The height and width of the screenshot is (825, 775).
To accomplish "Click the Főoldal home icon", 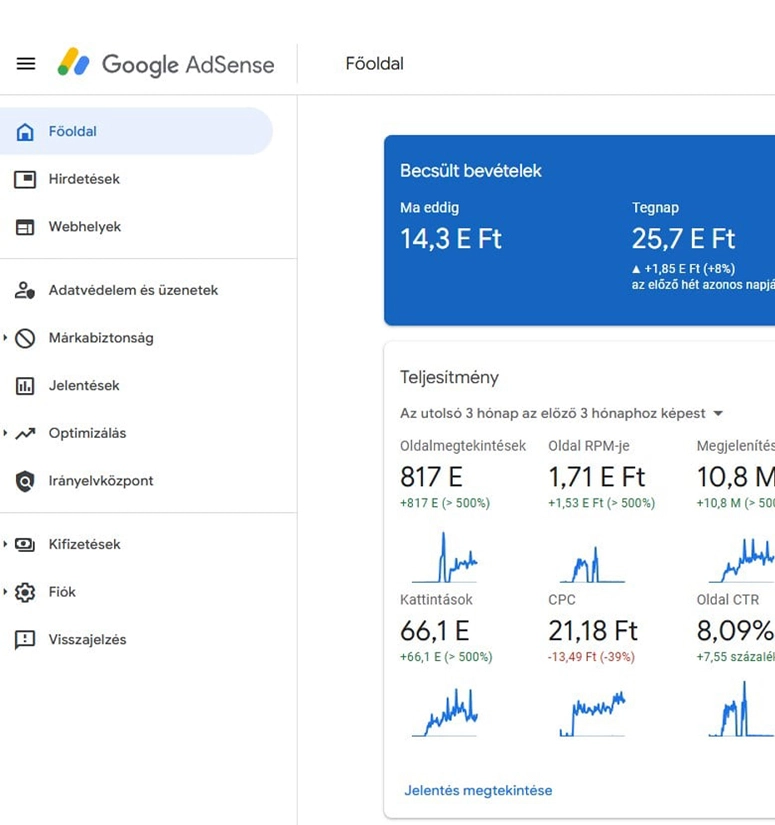I will [x=25, y=132].
